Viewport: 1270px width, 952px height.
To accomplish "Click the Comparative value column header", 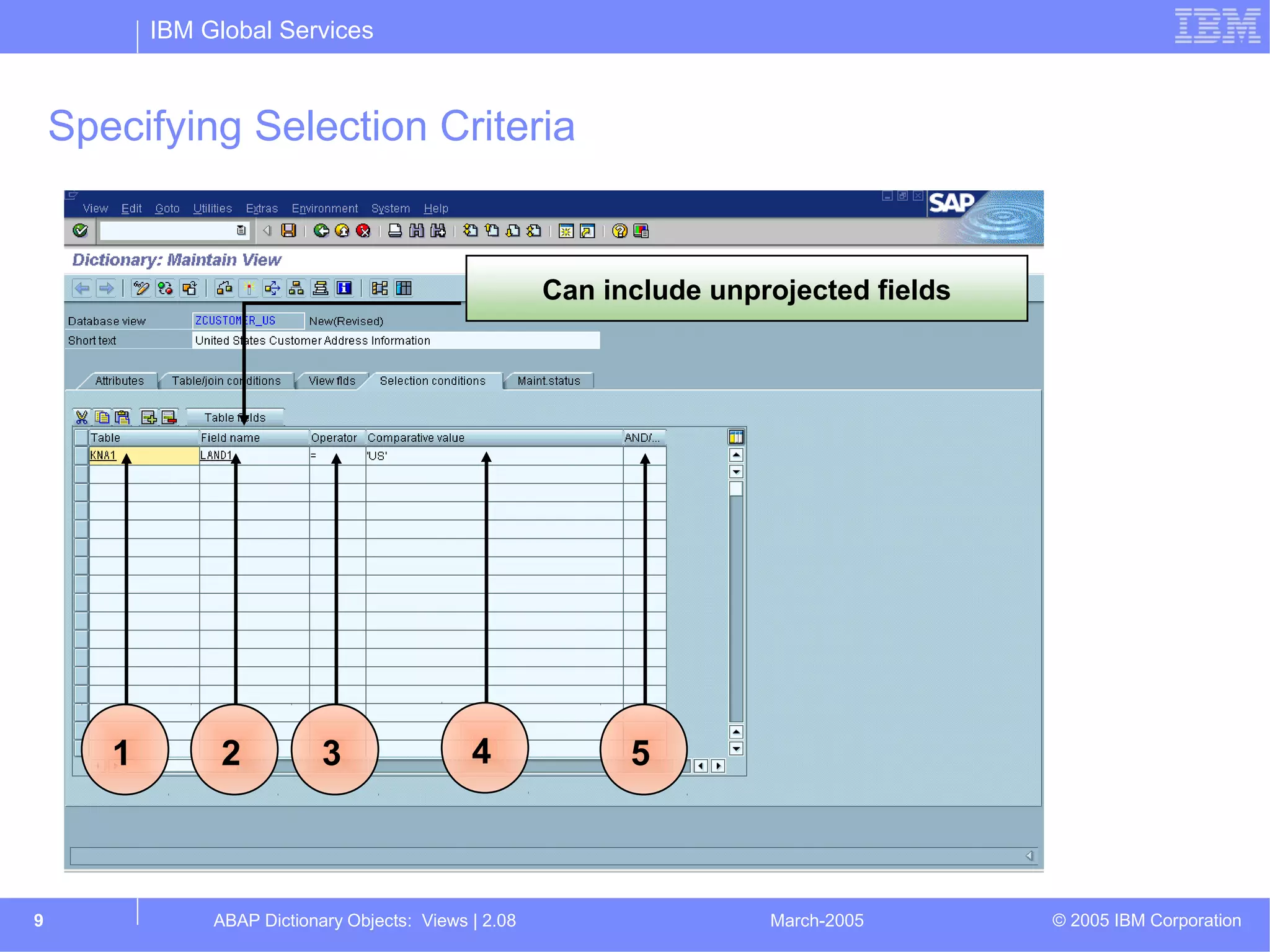I will pos(494,438).
